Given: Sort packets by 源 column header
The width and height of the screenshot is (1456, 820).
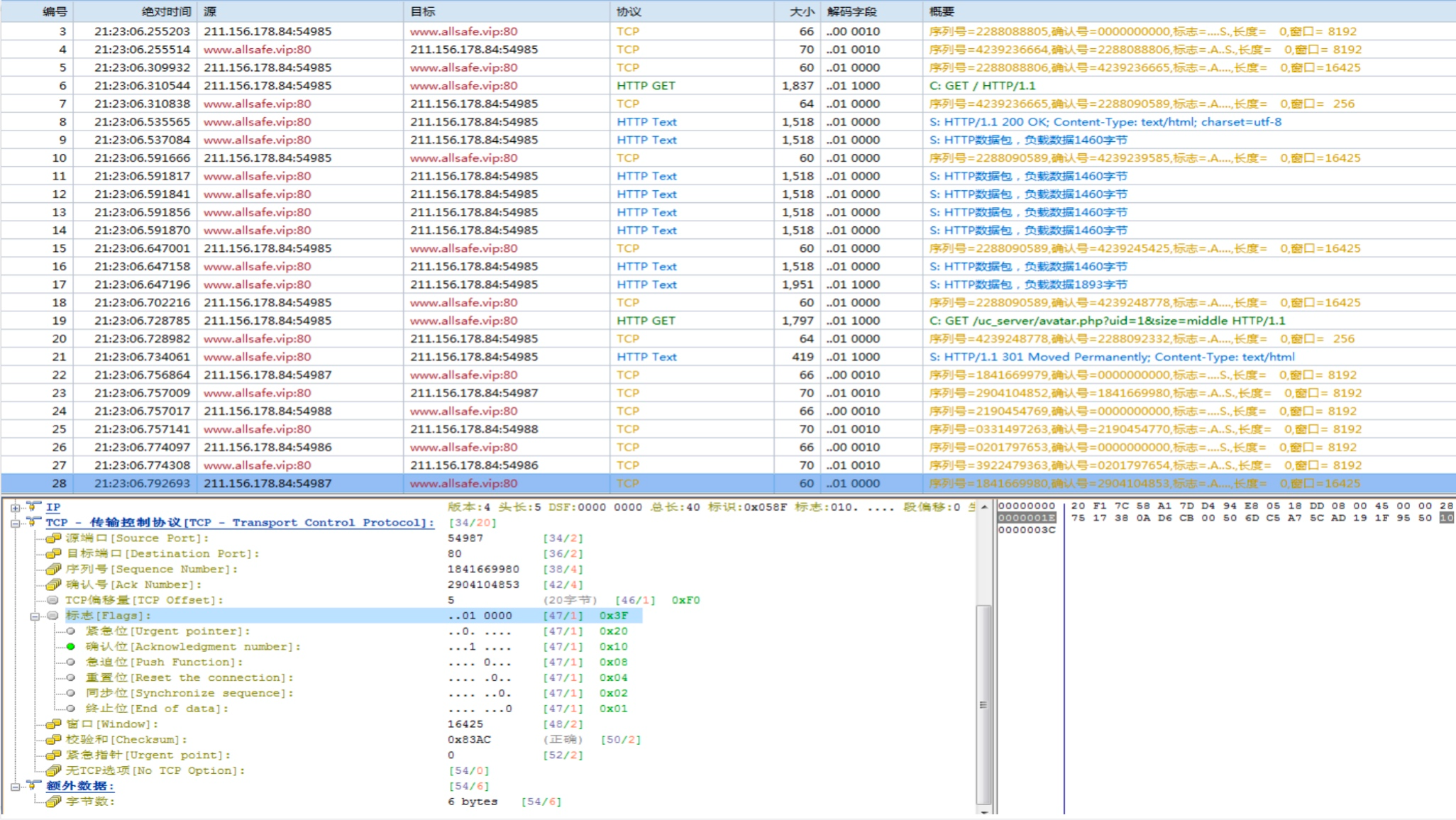Looking at the screenshot, I should click(x=300, y=11).
